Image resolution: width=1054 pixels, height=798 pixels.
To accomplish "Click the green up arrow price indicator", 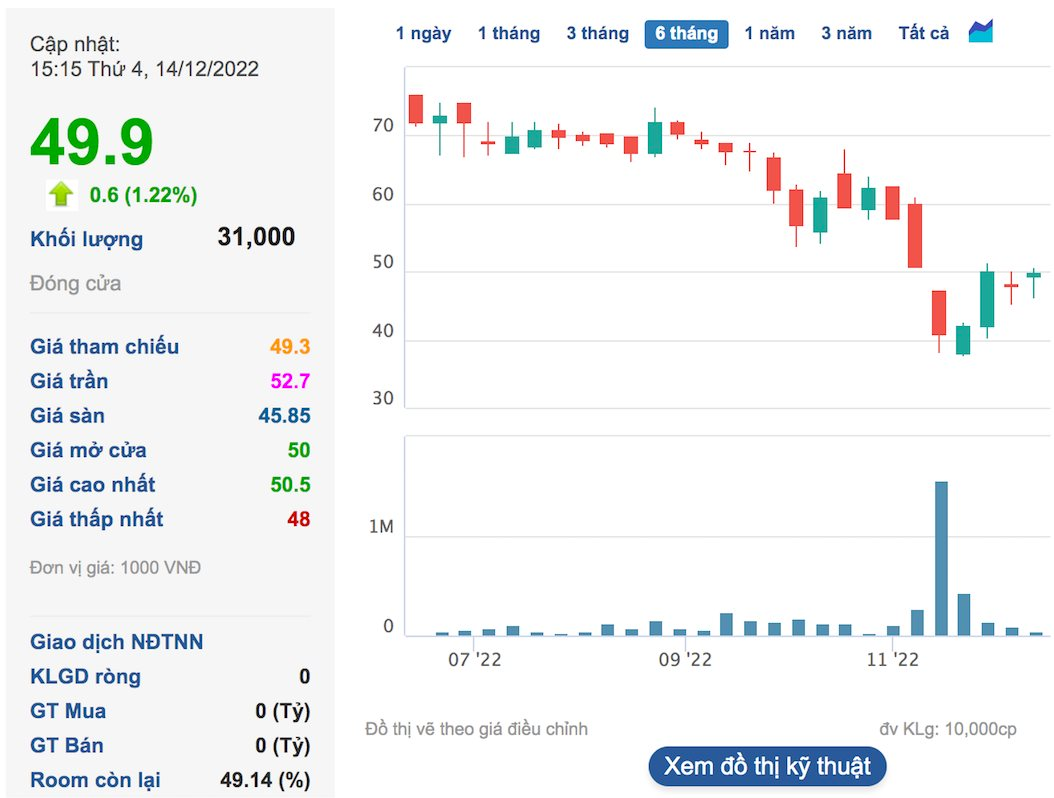I will [62, 194].
